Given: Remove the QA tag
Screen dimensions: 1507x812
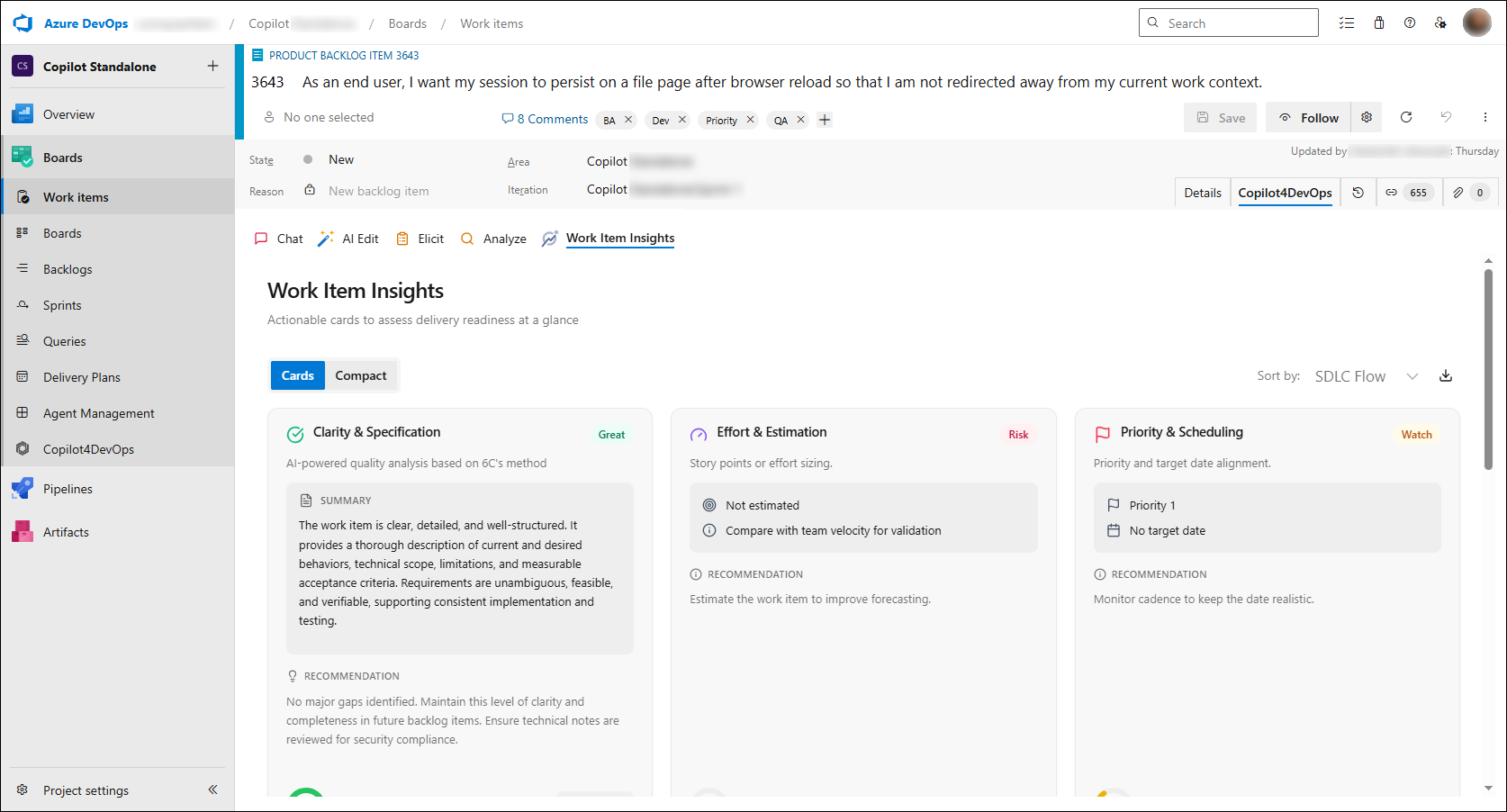Looking at the screenshot, I should pyautogui.click(x=800, y=120).
